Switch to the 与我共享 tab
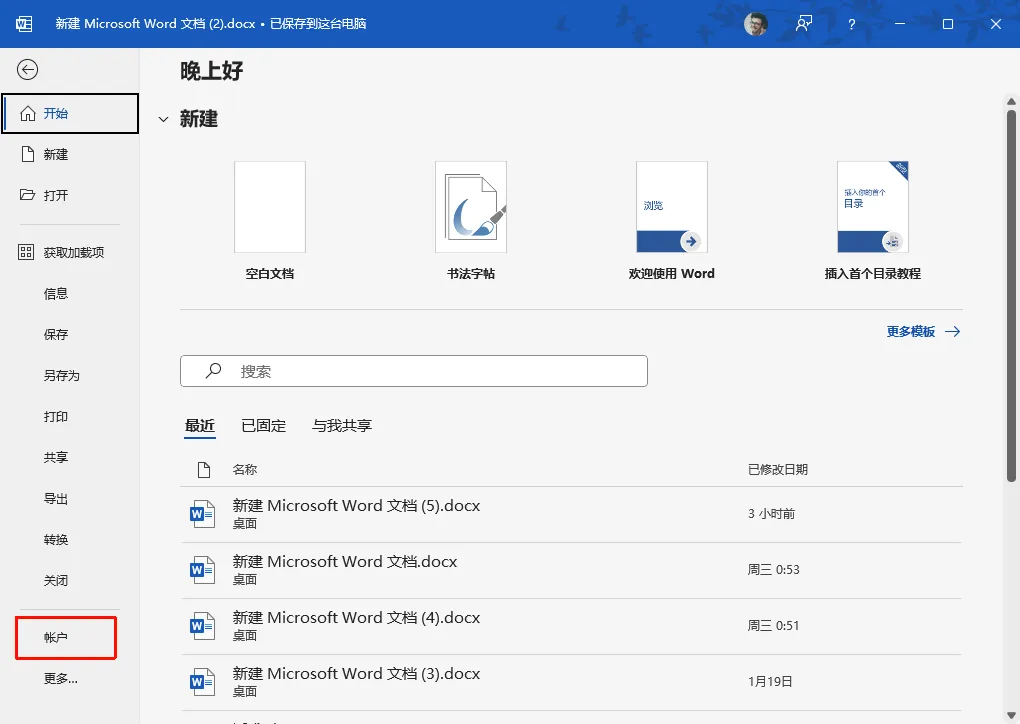 tap(342, 425)
